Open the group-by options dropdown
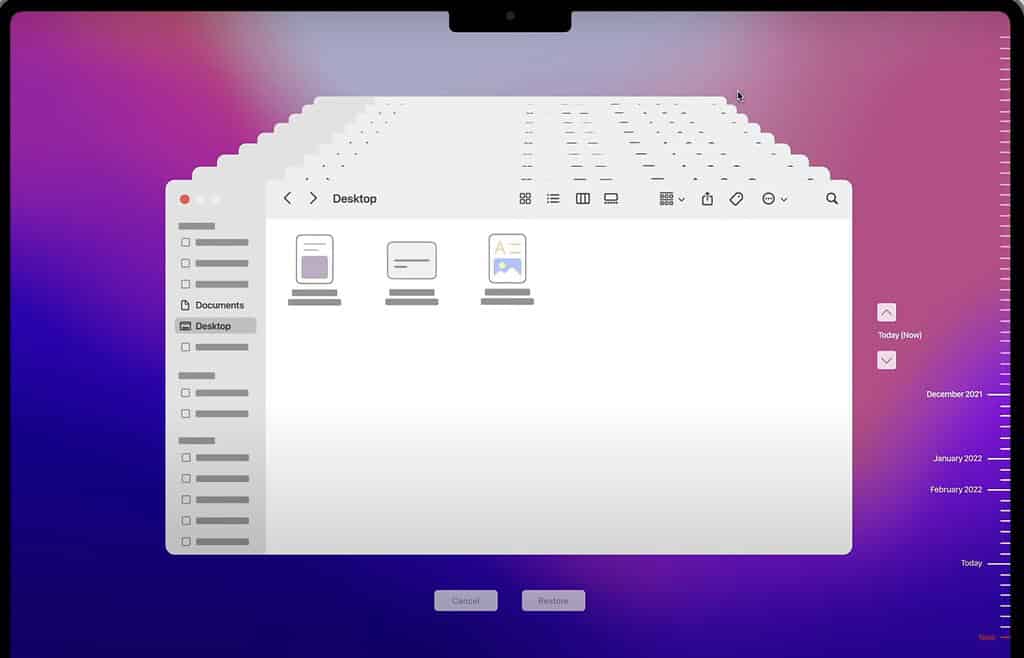Image resolution: width=1024 pixels, height=658 pixels. tap(672, 198)
